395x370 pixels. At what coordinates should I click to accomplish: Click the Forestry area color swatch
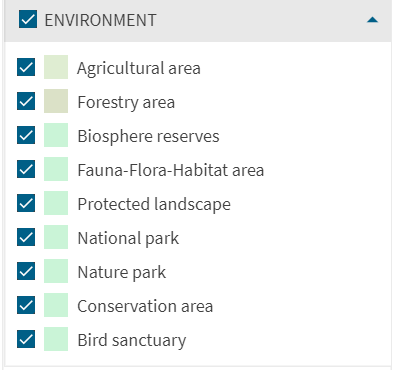56,101
